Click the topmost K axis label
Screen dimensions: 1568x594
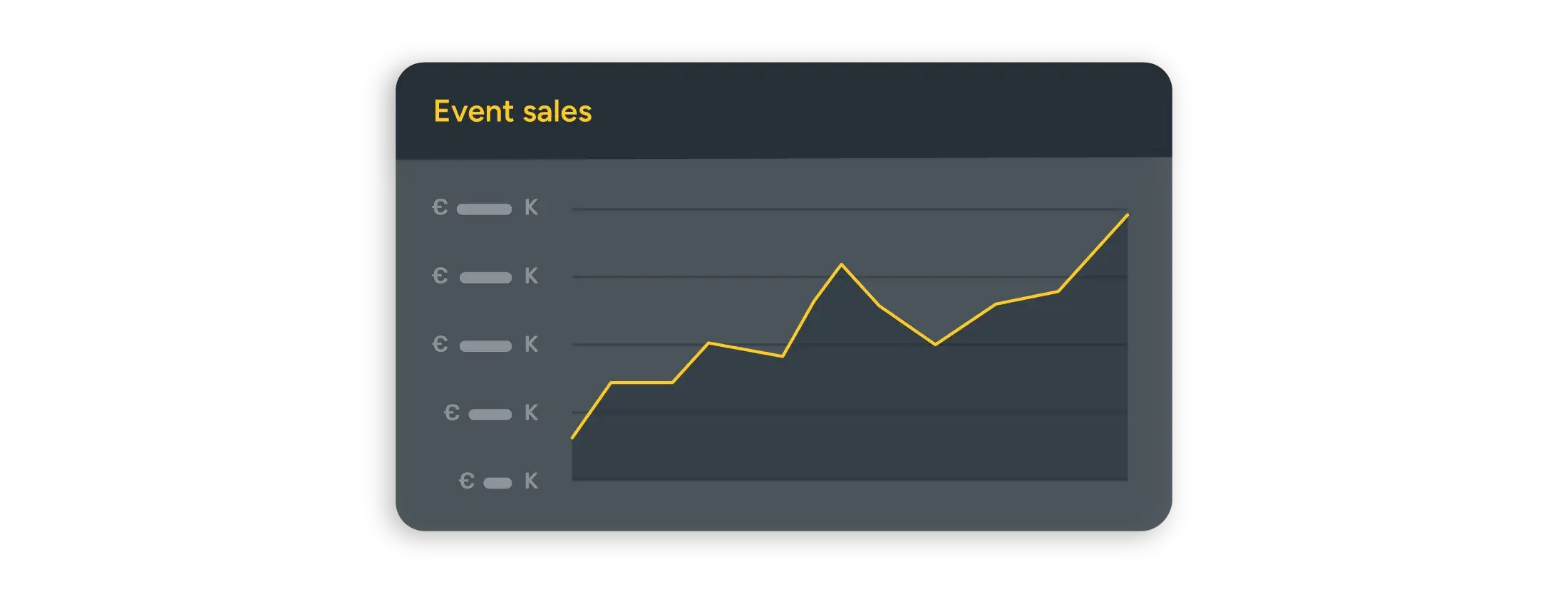[531, 207]
